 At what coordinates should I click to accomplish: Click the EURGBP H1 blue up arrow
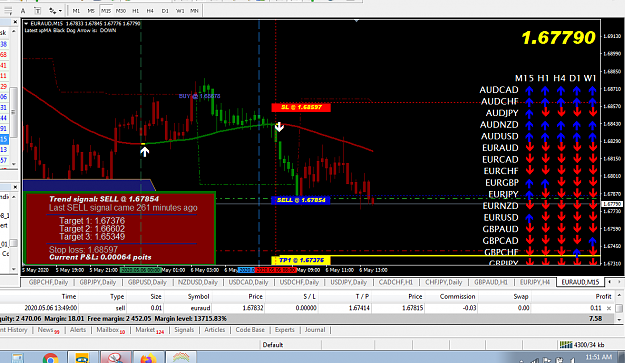pyautogui.click(x=545, y=183)
